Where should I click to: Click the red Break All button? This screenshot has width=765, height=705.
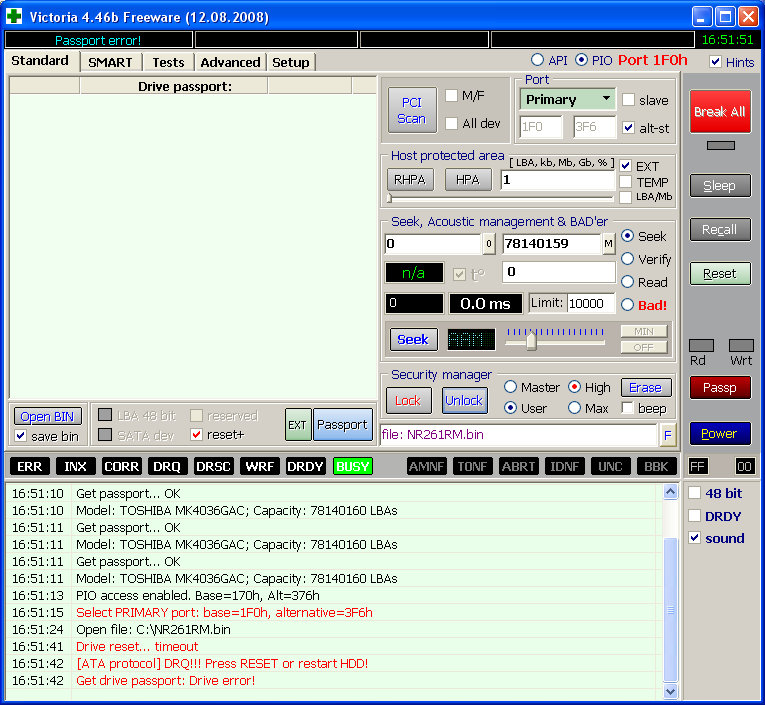tap(719, 112)
